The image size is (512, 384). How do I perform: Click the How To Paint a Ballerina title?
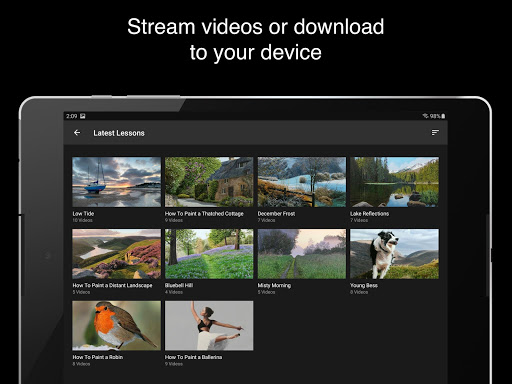coord(193,357)
